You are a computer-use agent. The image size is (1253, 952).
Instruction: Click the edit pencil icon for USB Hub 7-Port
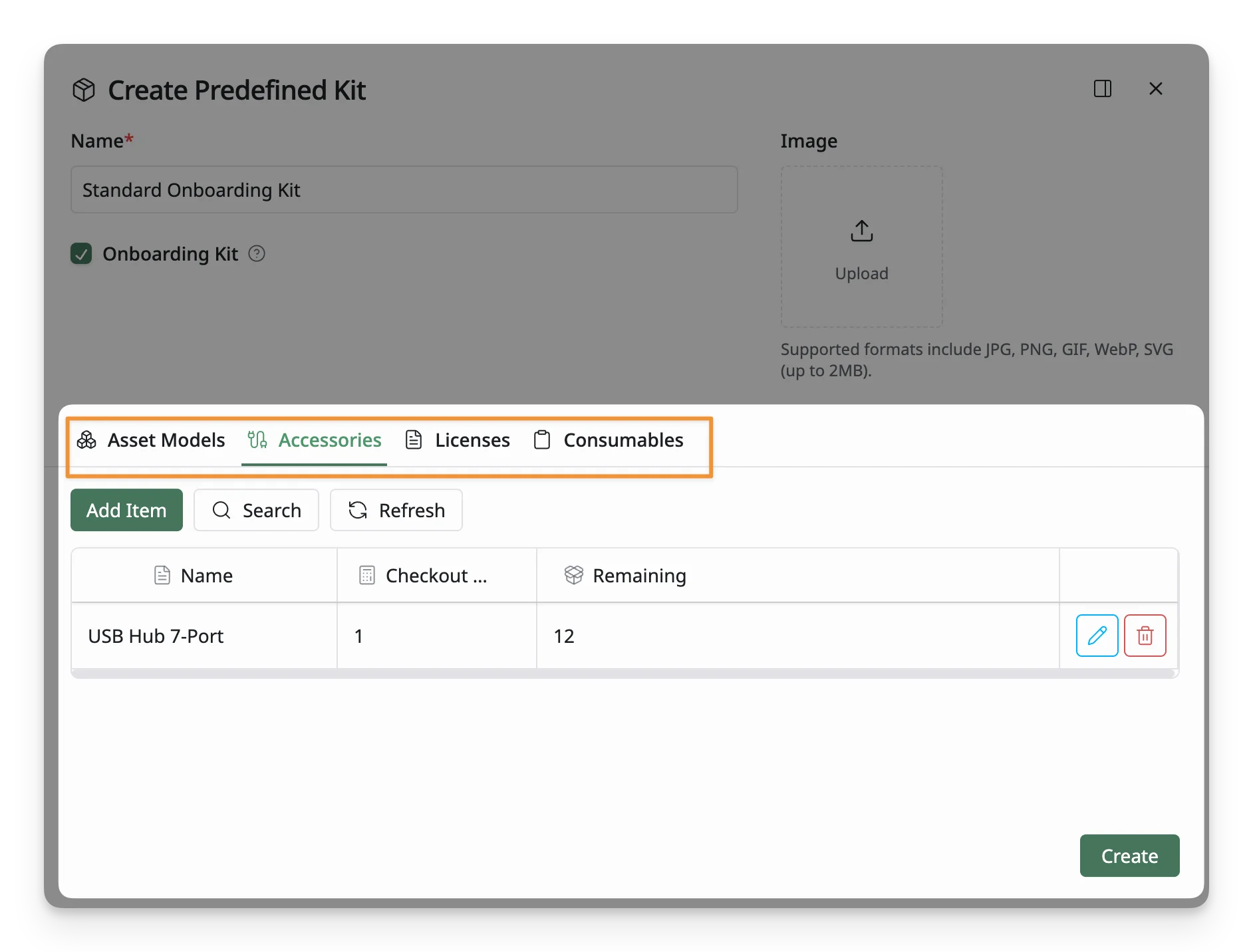[1097, 636]
